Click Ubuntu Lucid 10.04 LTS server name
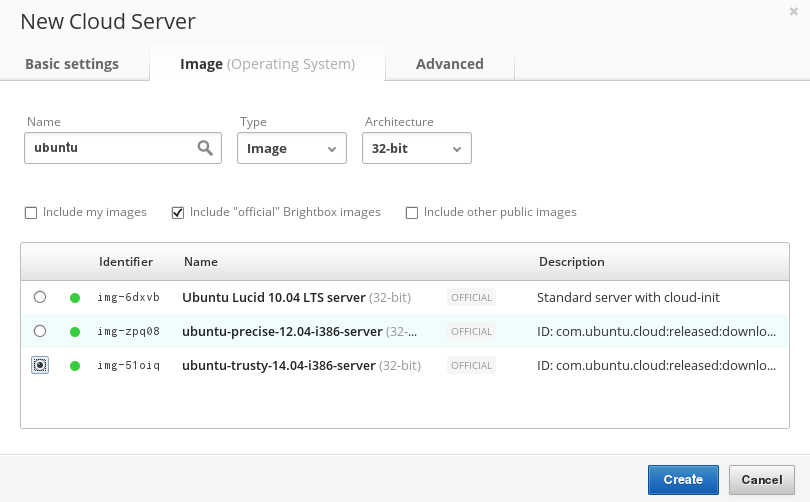 coord(274,297)
